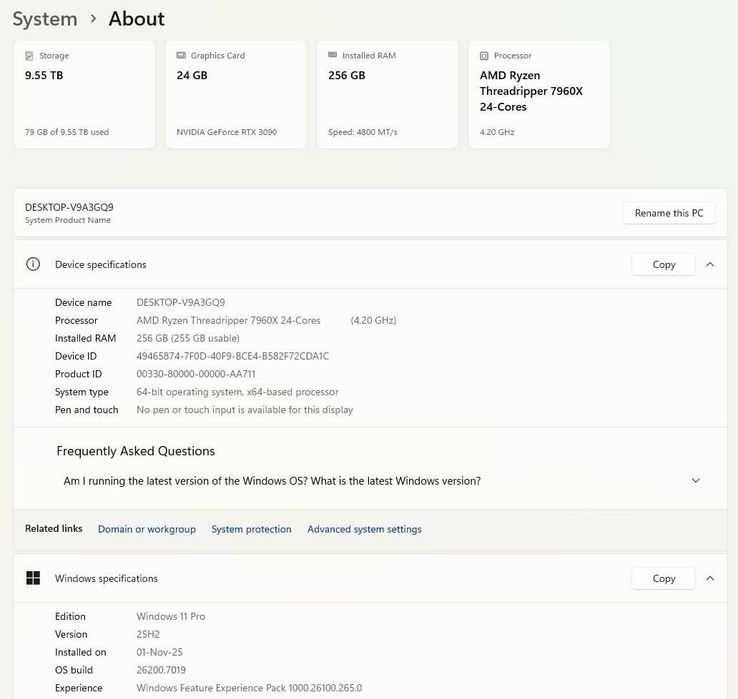The image size is (738, 699).
Task: Copy the Windows specifications
Action: [664, 578]
